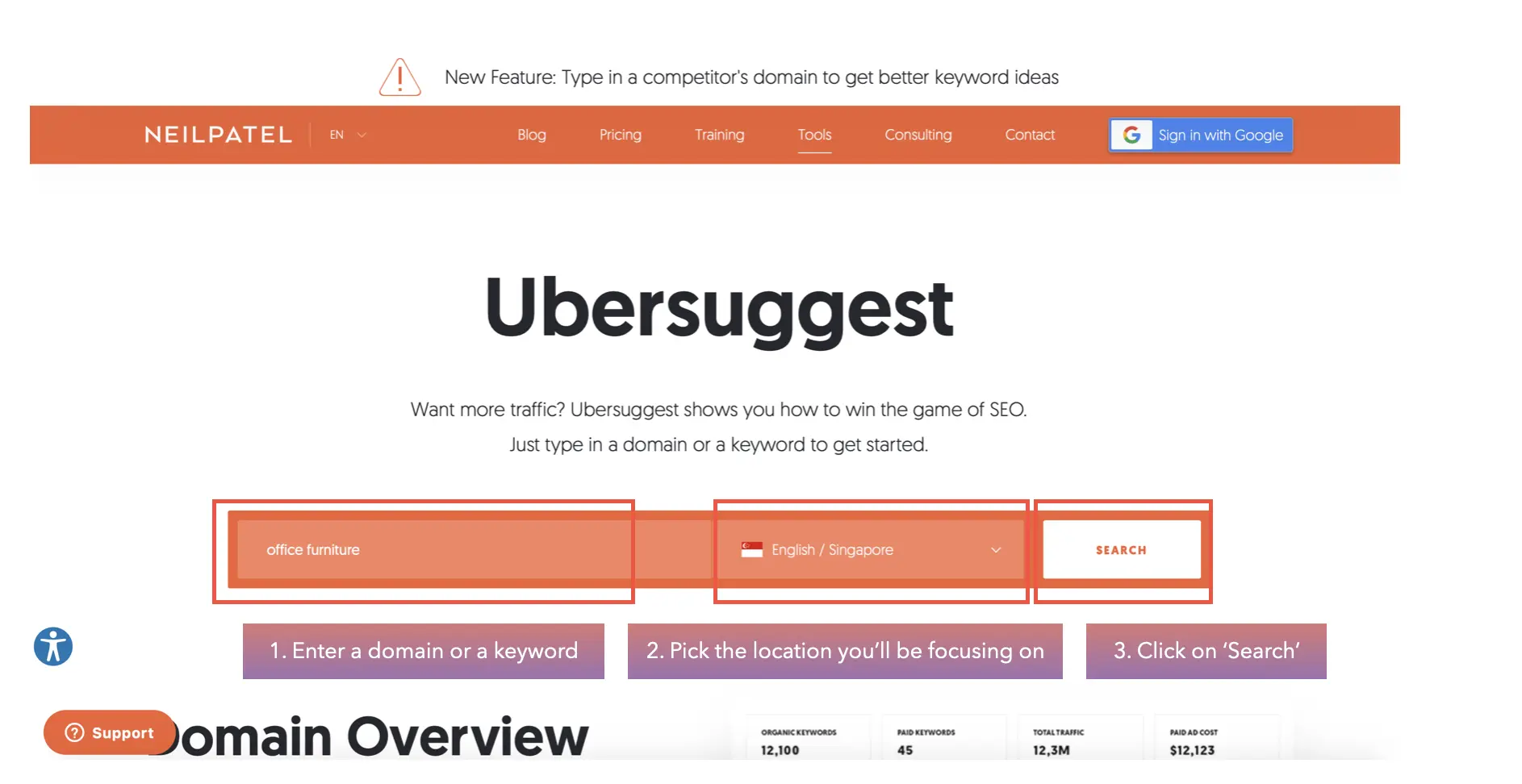The width and height of the screenshot is (1522, 784).
Task: Click the ORGANIC KEYWORDS 12,100 card
Action: [x=807, y=736]
